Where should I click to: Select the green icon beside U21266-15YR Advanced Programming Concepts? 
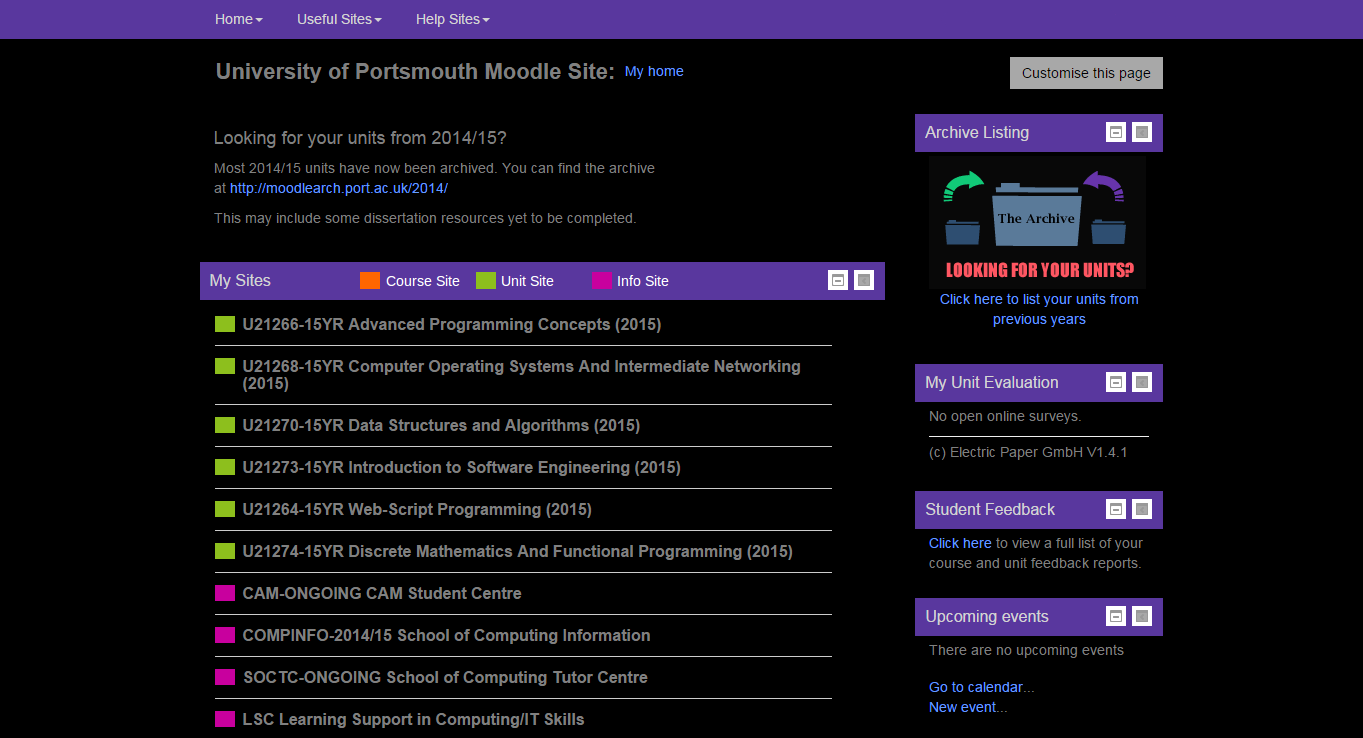[224, 323]
